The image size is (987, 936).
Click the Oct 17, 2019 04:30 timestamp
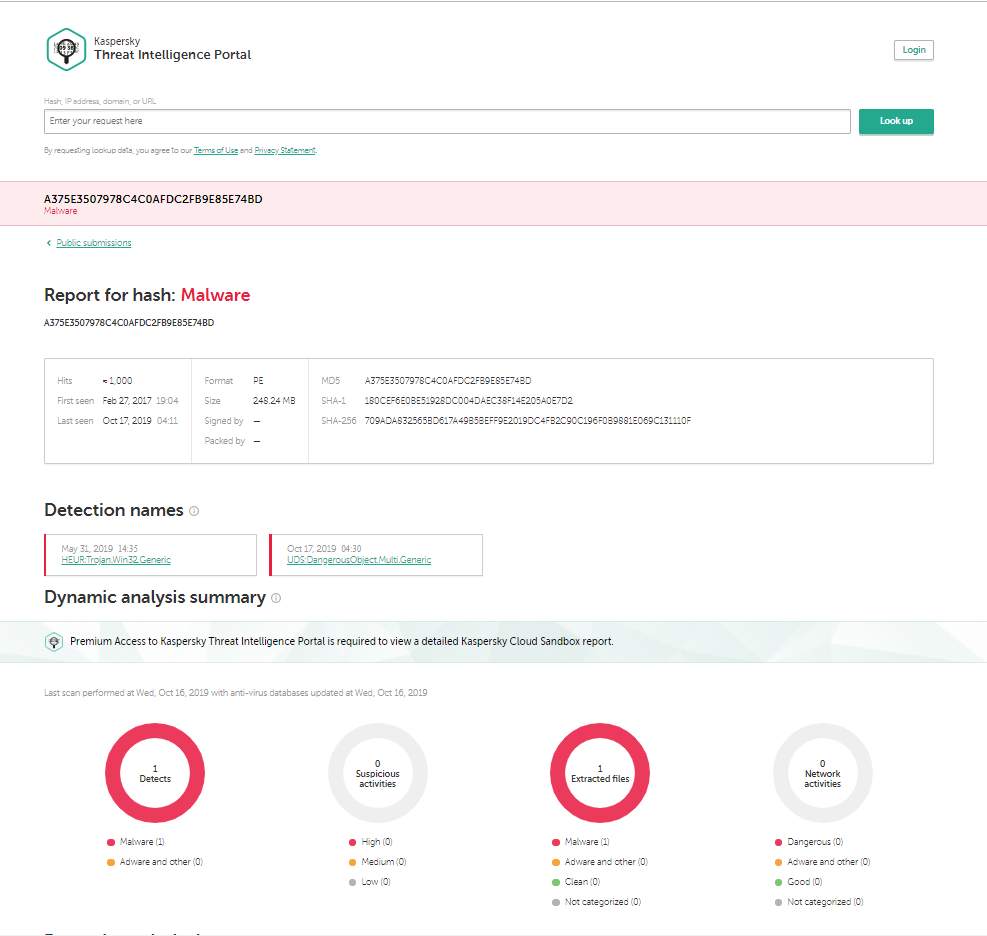click(324, 549)
